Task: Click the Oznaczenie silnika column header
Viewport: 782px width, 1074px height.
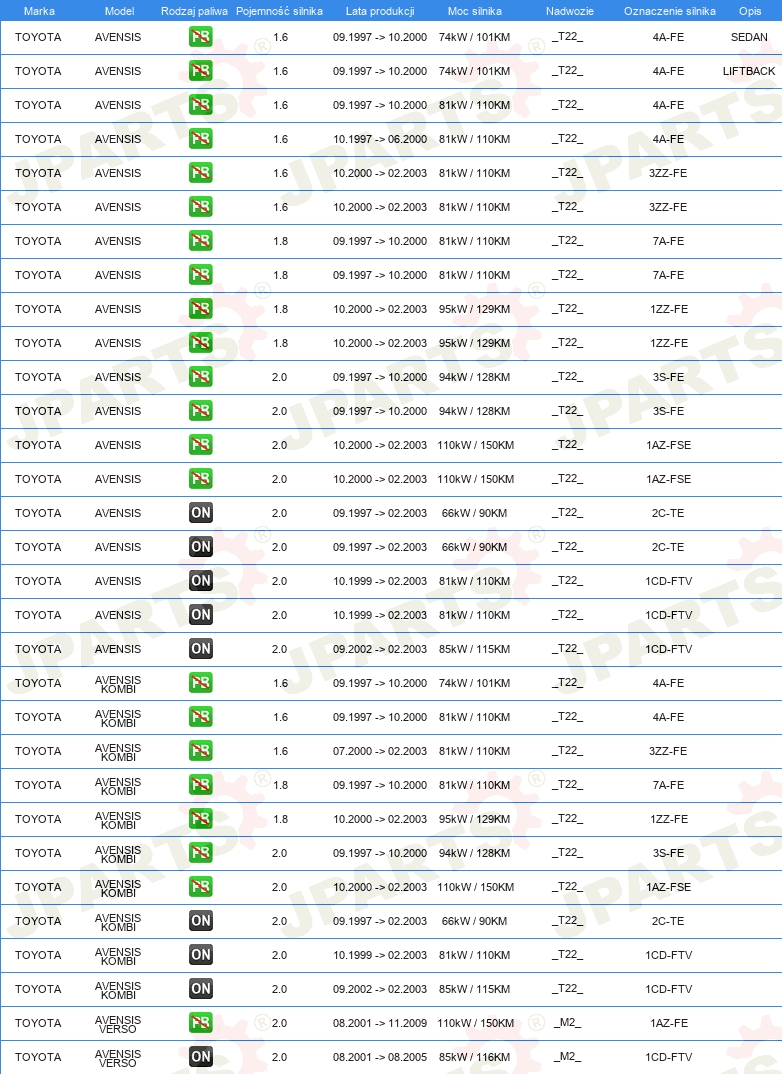Action: pyautogui.click(x=670, y=11)
